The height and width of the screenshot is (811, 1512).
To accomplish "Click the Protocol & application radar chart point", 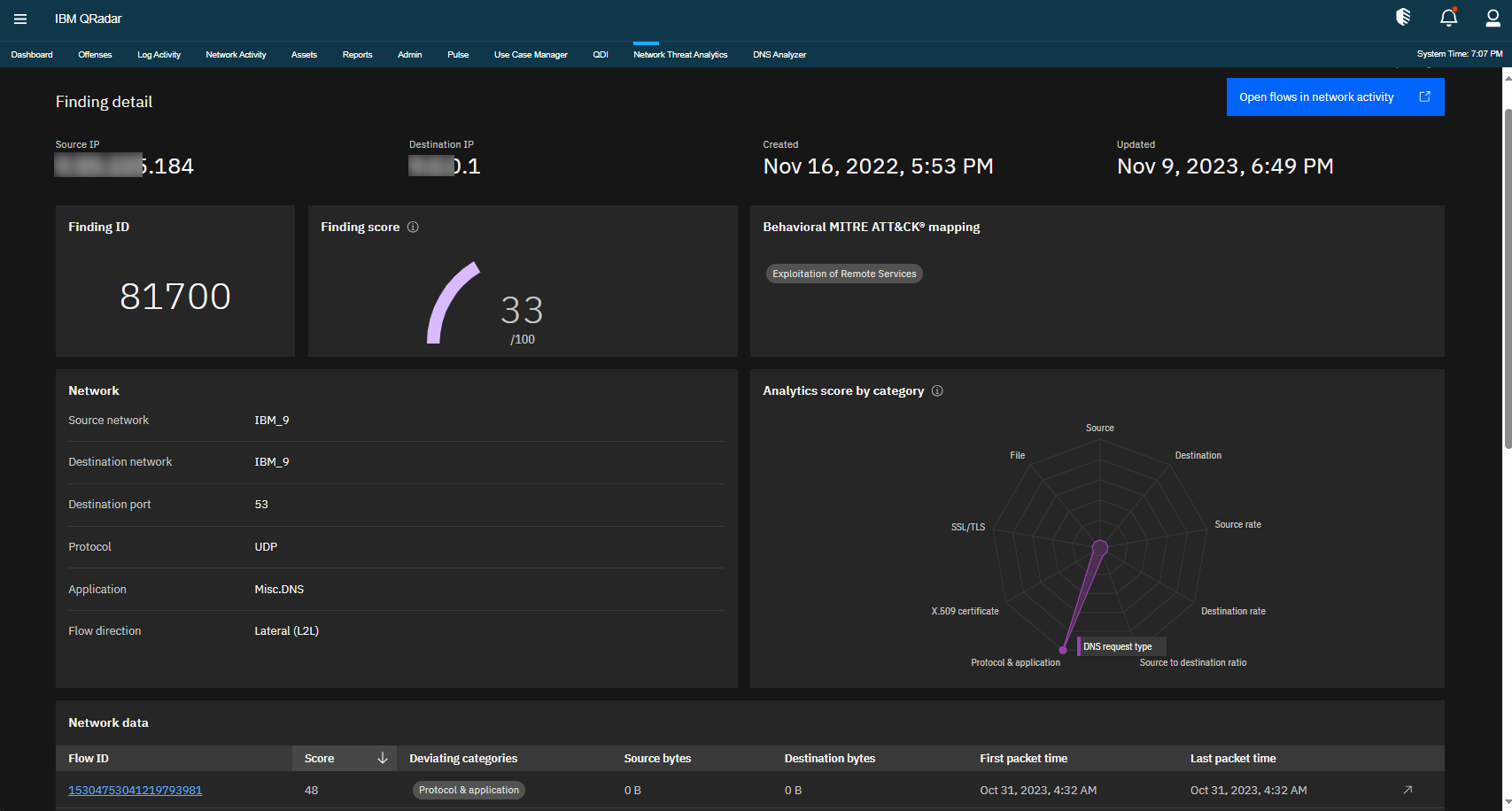I will (1063, 650).
